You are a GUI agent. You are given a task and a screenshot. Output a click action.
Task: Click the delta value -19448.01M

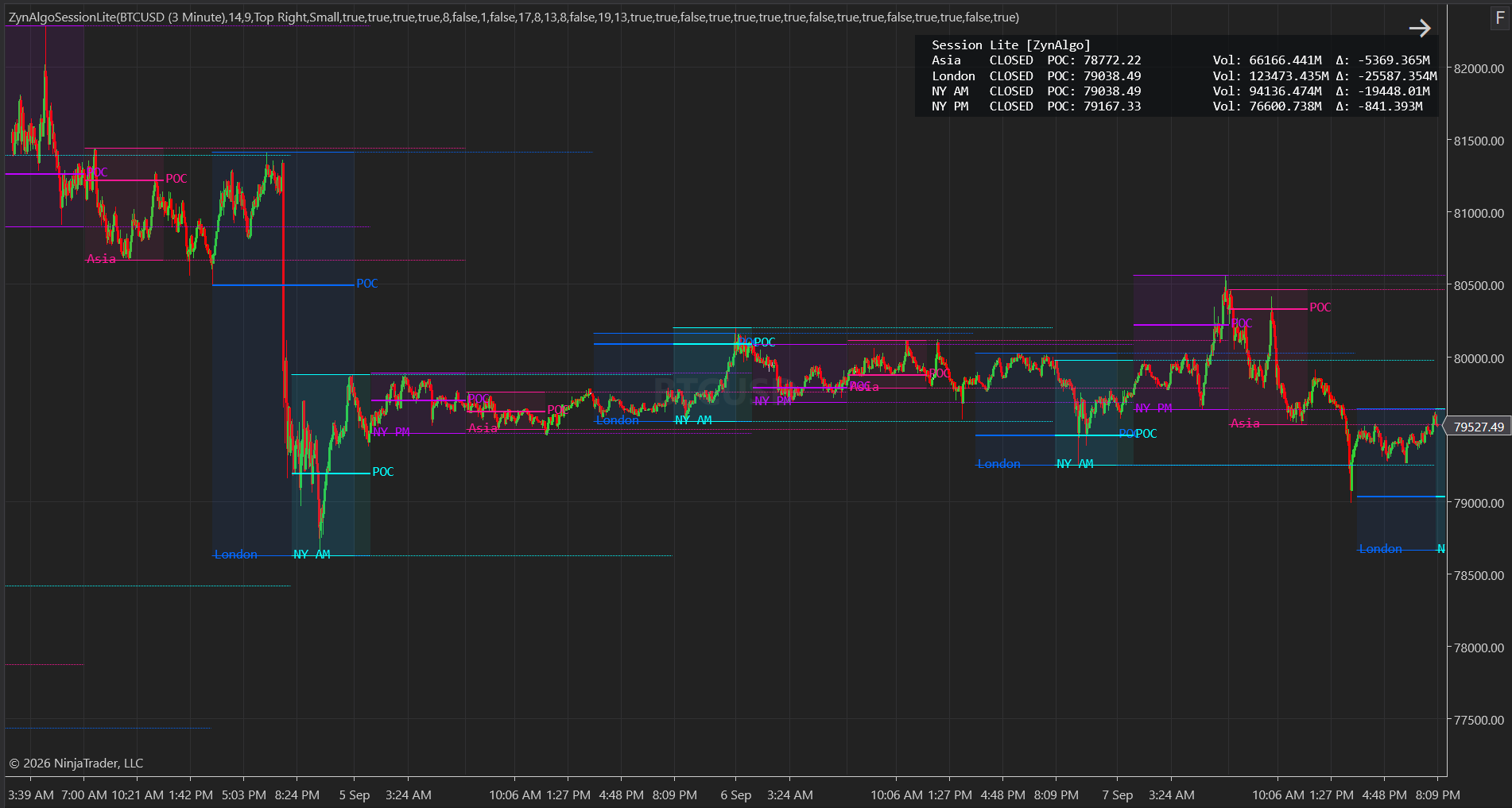[x=1394, y=91]
